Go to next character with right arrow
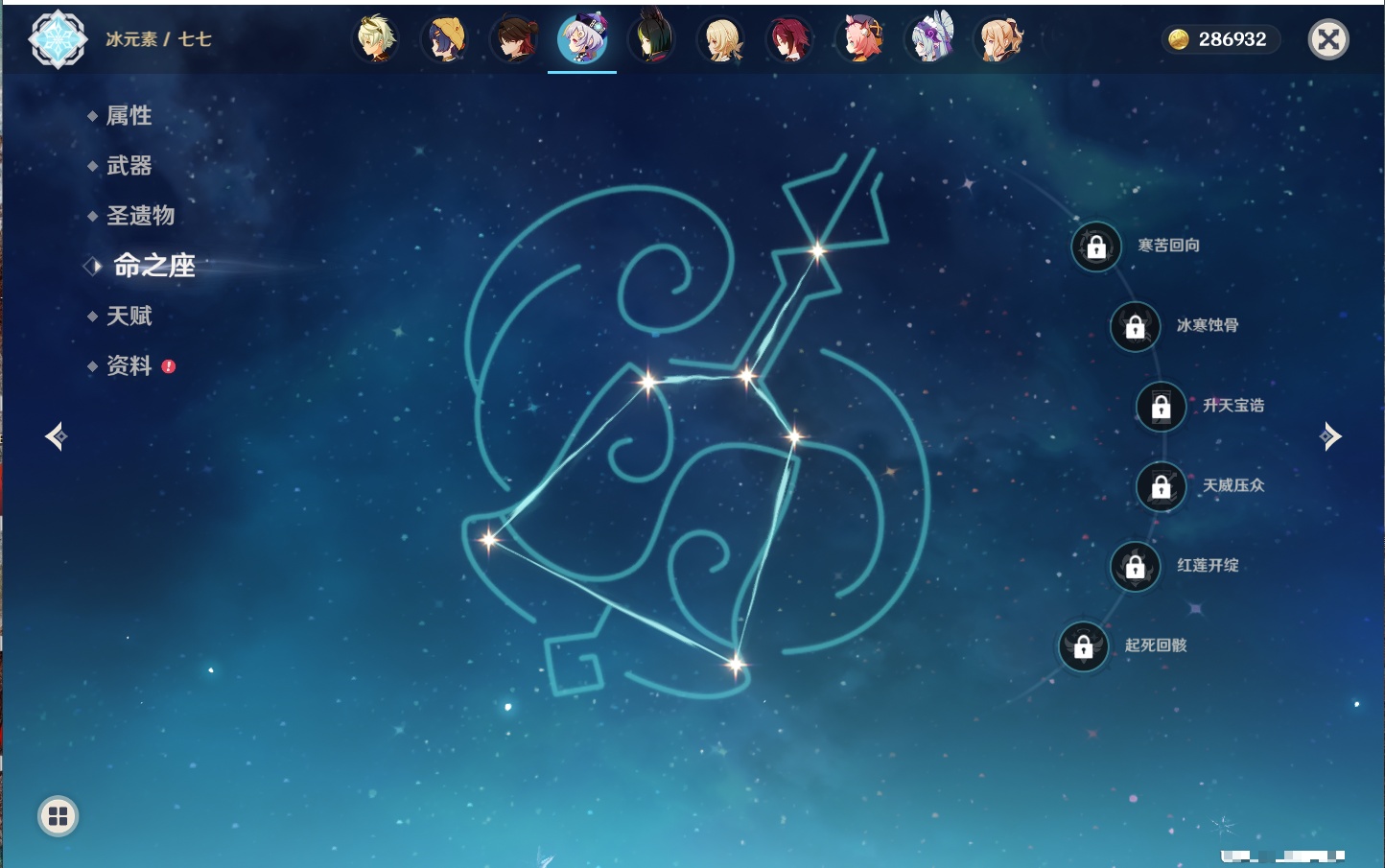 [x=1330, y=436]
